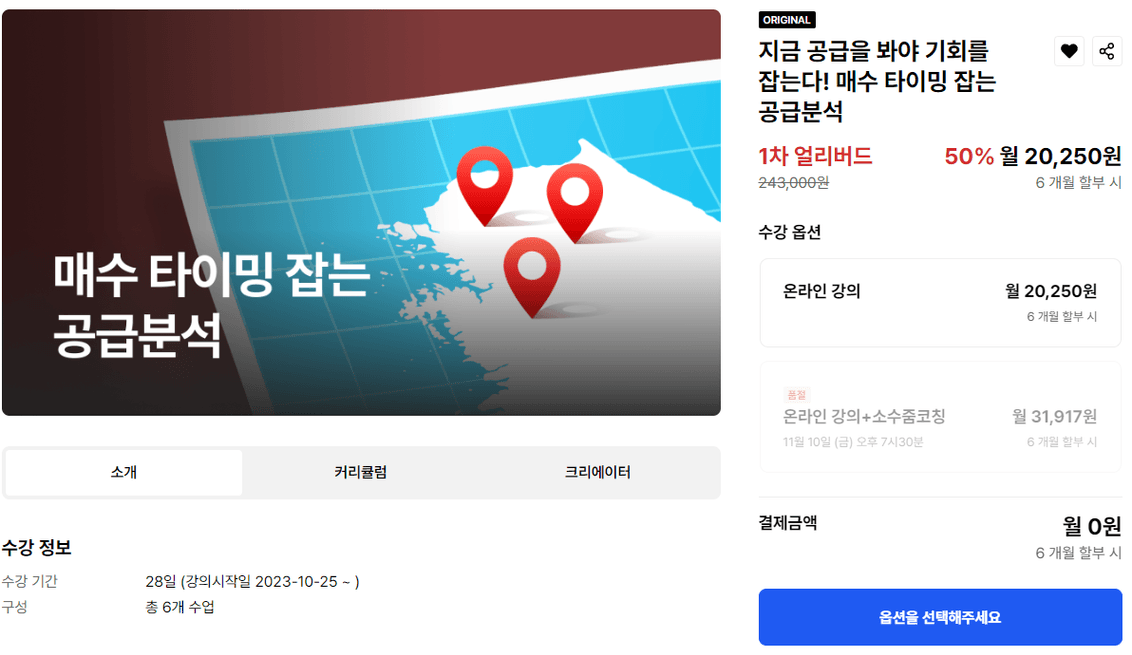1132x655 pixels.
Task: Click the course hero image
Action: pyautogui.click(x=361, y=212)
